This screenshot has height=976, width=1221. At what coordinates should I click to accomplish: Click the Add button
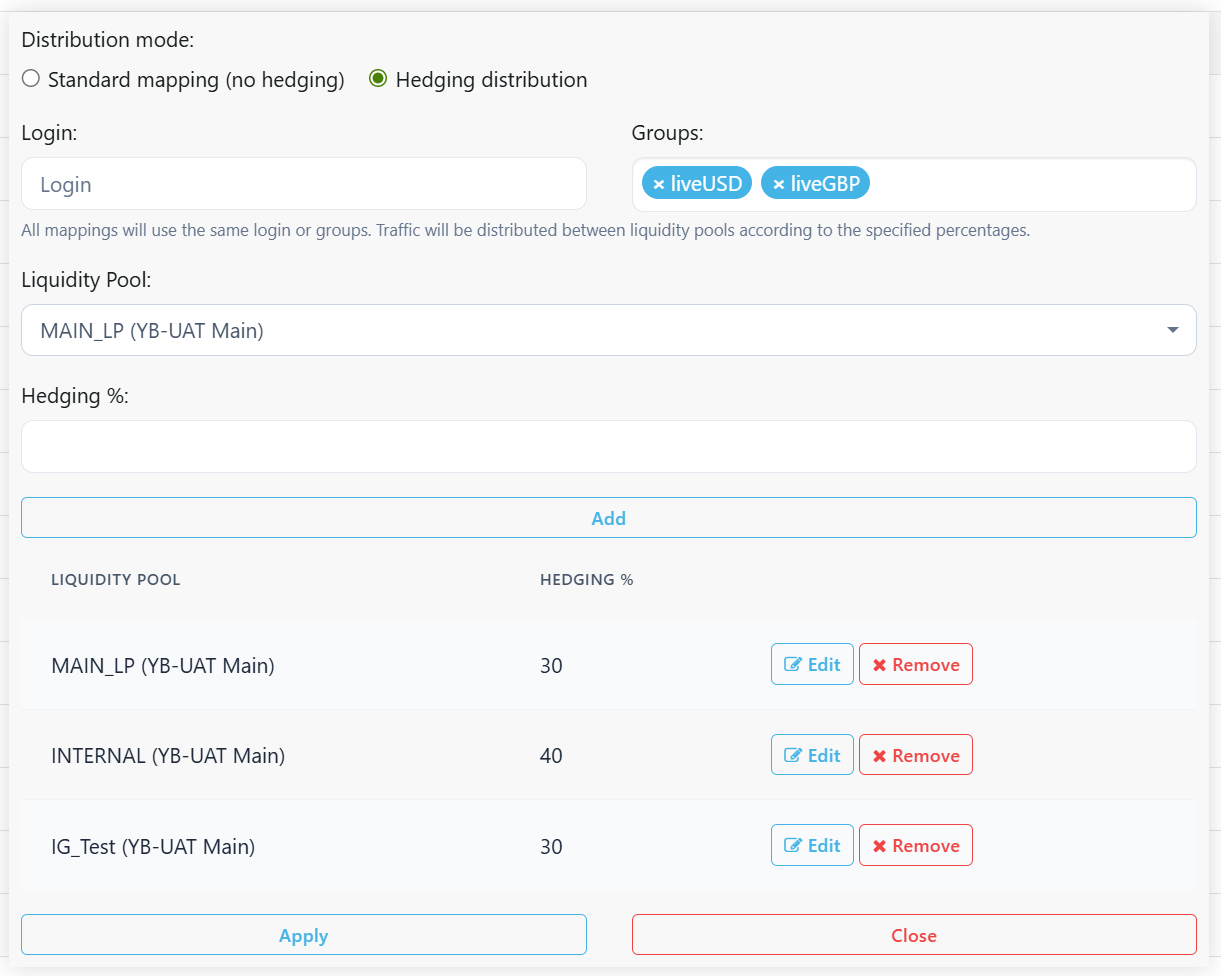tap(608, 518)
